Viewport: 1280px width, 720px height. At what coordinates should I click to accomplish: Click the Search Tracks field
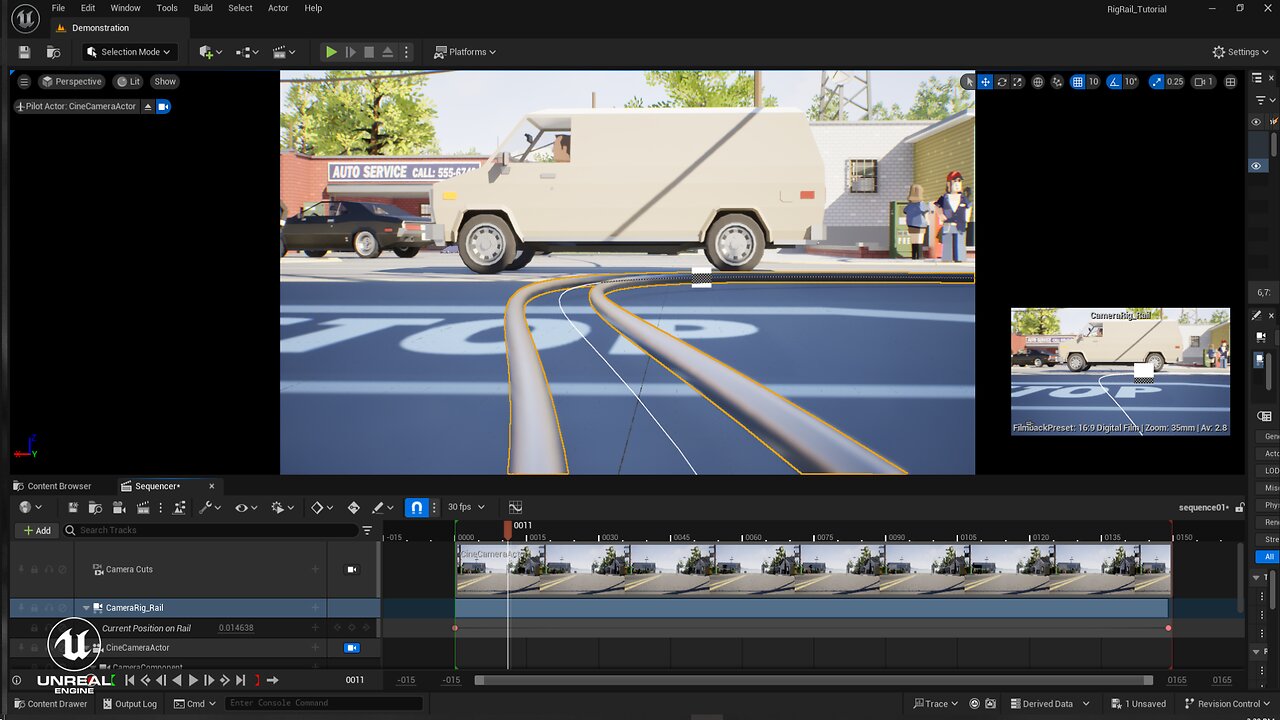pos(210,531)
